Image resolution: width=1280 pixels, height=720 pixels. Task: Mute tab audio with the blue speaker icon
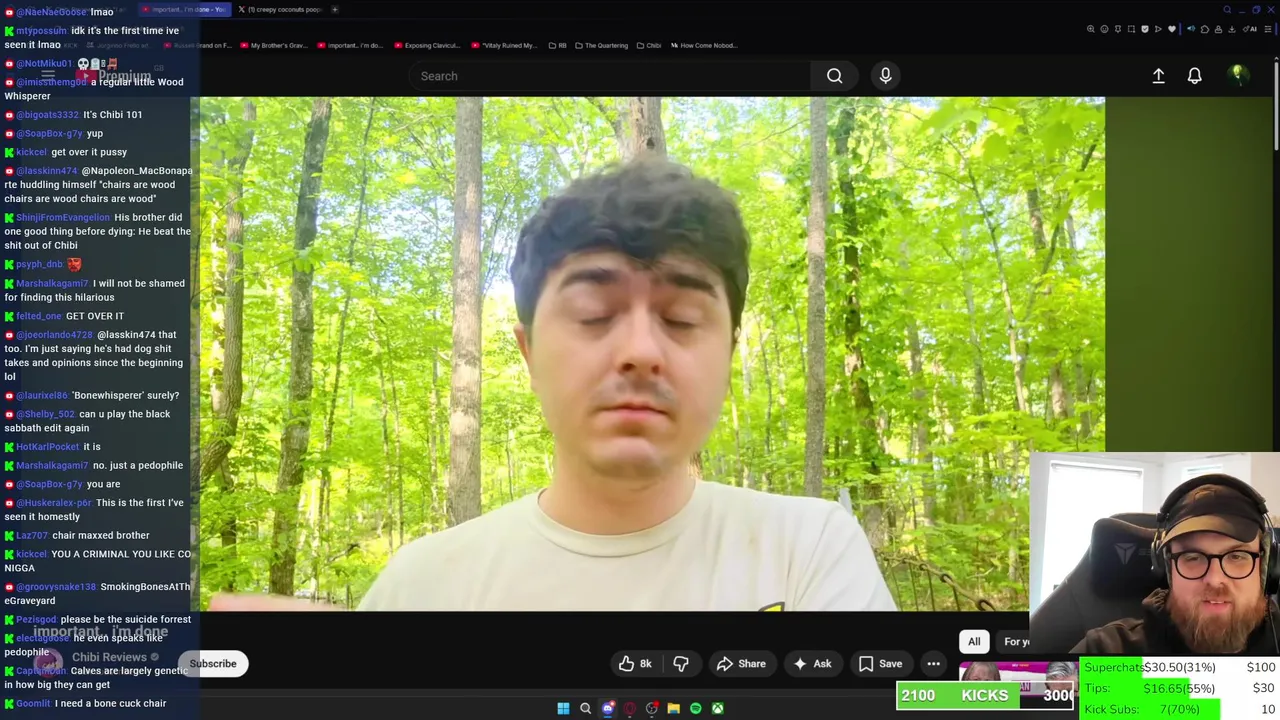coord(1191,29)
